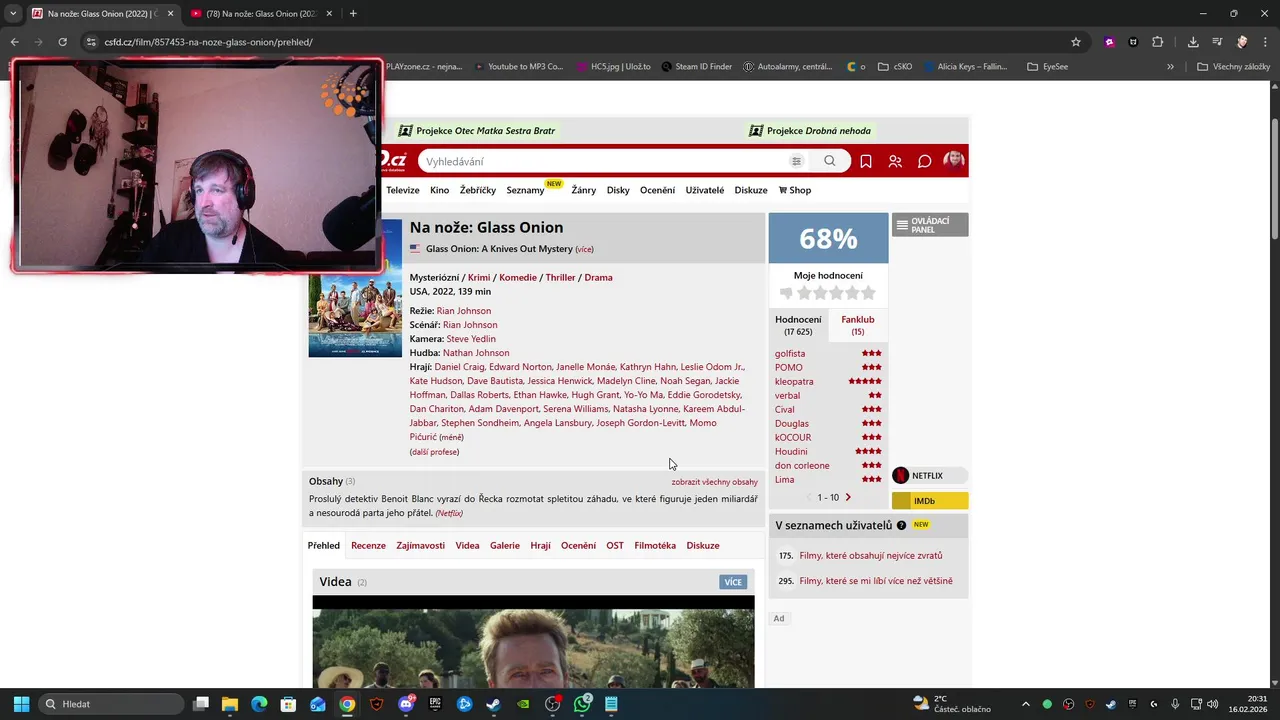Image resolution: width=1280 pixels, height=720 pixels.
Task: Show 'další profese' crew list
Action: click(x=434, y=452)
